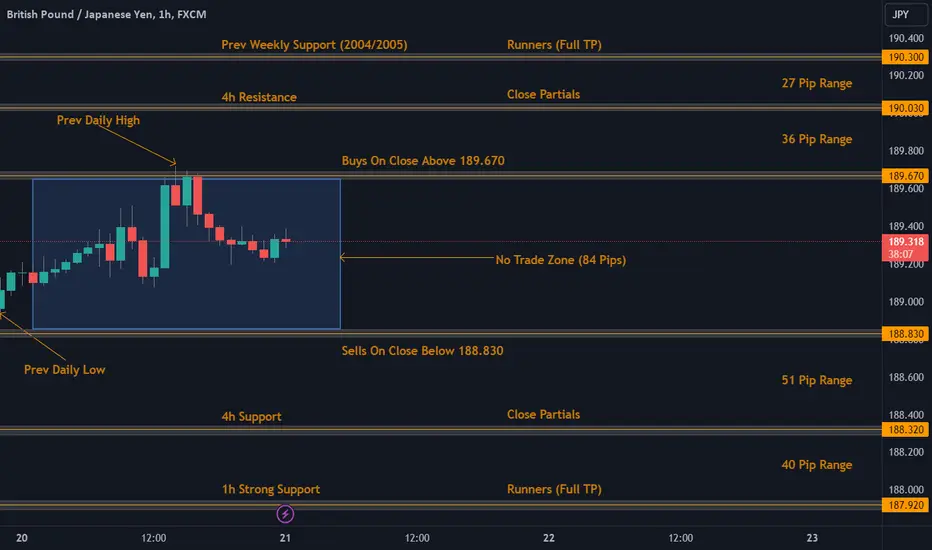Viewport: 932px width, 550px height.
Task: Click the 188.320 price level label
Action: [903, 430]
